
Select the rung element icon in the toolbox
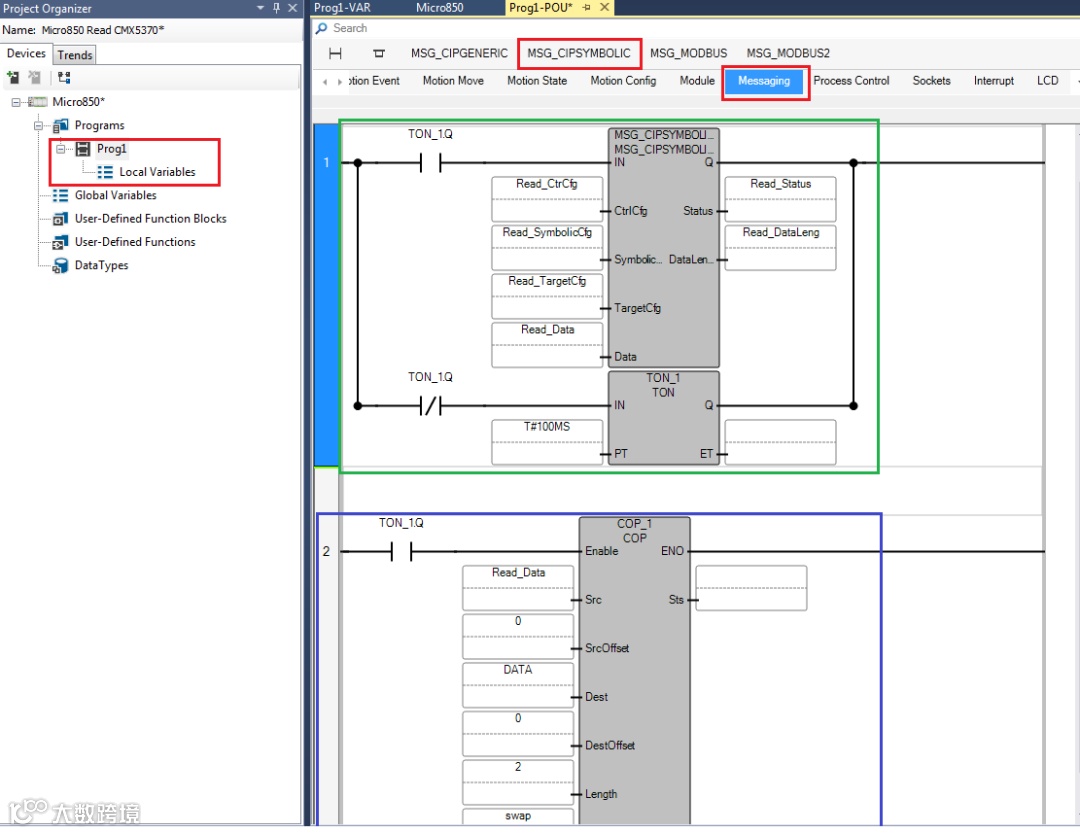(335, 54)
